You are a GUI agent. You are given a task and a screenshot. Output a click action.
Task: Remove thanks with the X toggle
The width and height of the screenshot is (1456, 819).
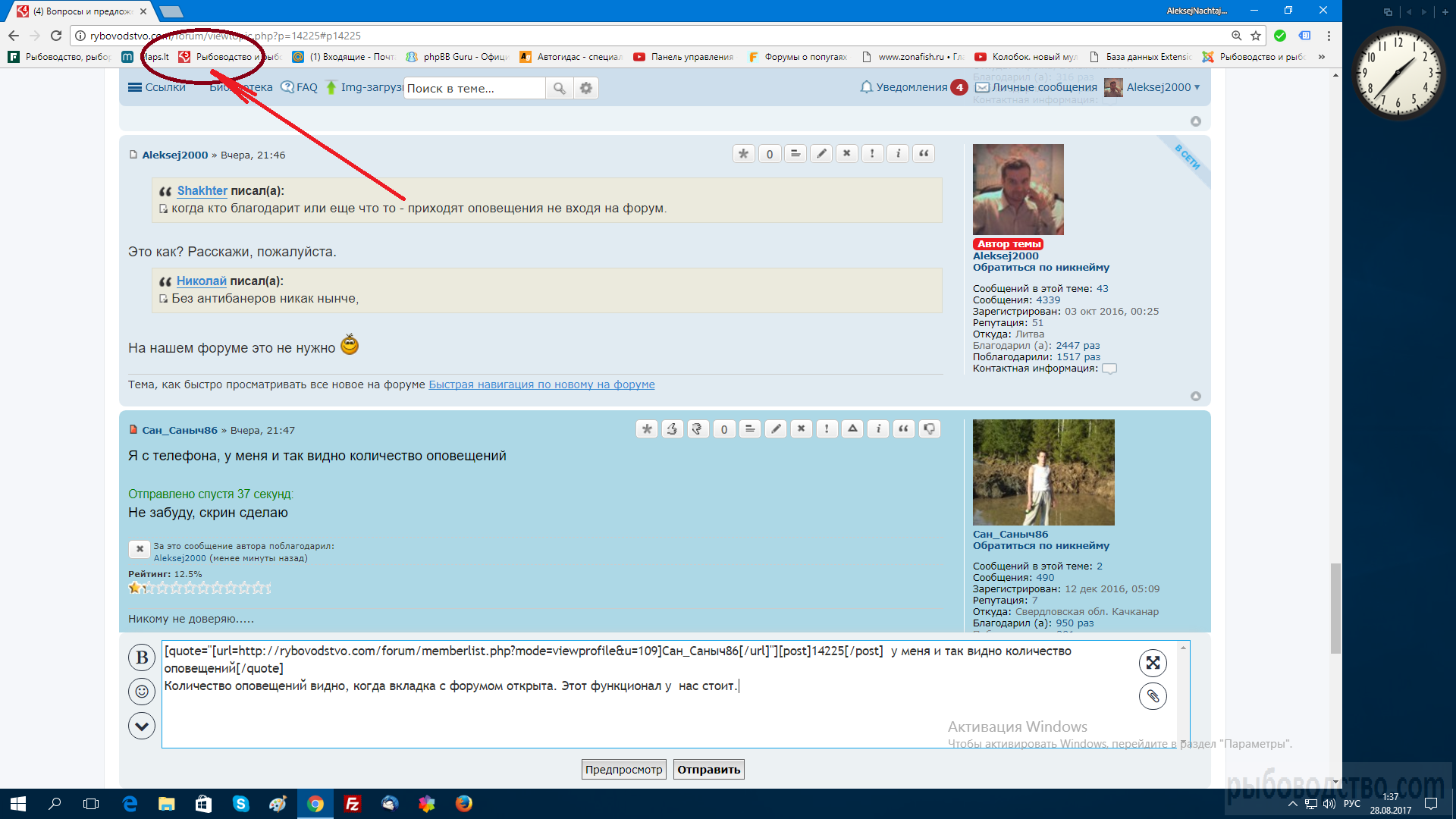(140, 549)
